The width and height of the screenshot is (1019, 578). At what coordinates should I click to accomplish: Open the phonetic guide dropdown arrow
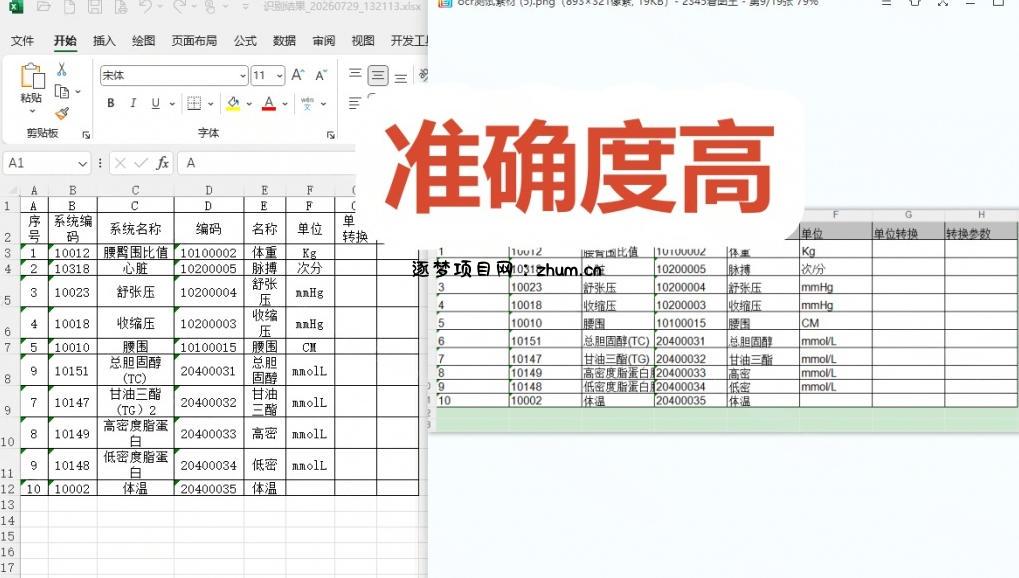coord(323,103)
